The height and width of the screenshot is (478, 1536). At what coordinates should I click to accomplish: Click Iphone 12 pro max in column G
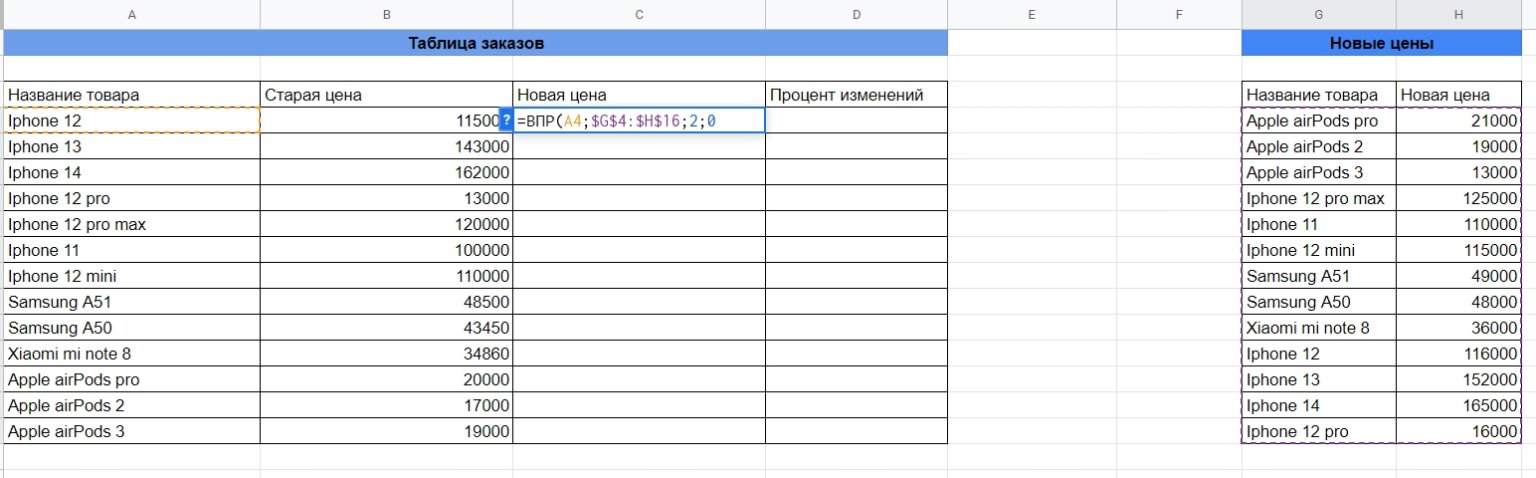[x=1319, y=198]
